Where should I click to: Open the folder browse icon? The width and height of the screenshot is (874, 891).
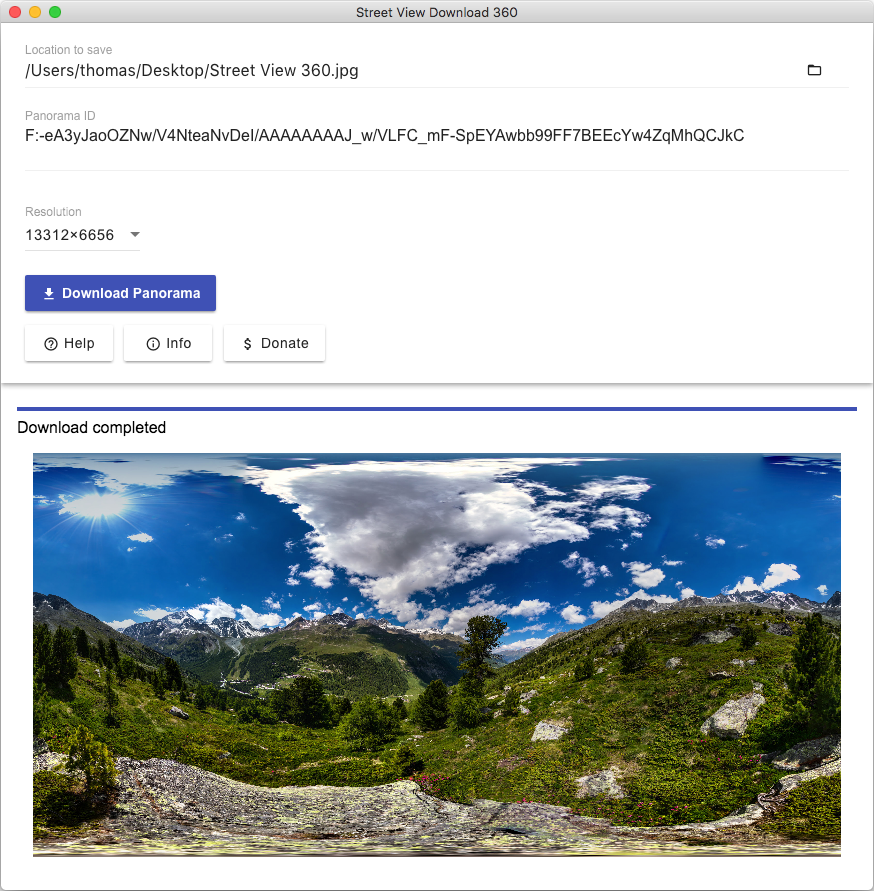coord(814,70)
